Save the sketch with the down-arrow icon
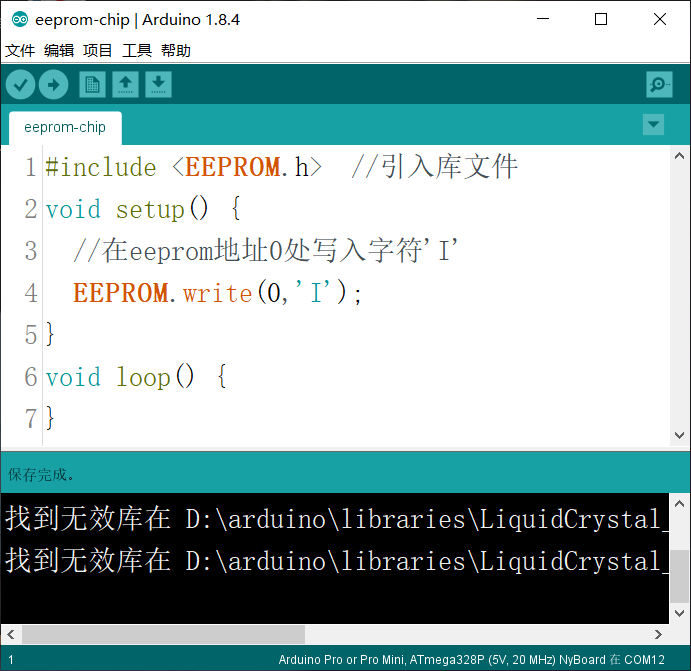The width and height of the screenshot is (691, 671). 159,85
